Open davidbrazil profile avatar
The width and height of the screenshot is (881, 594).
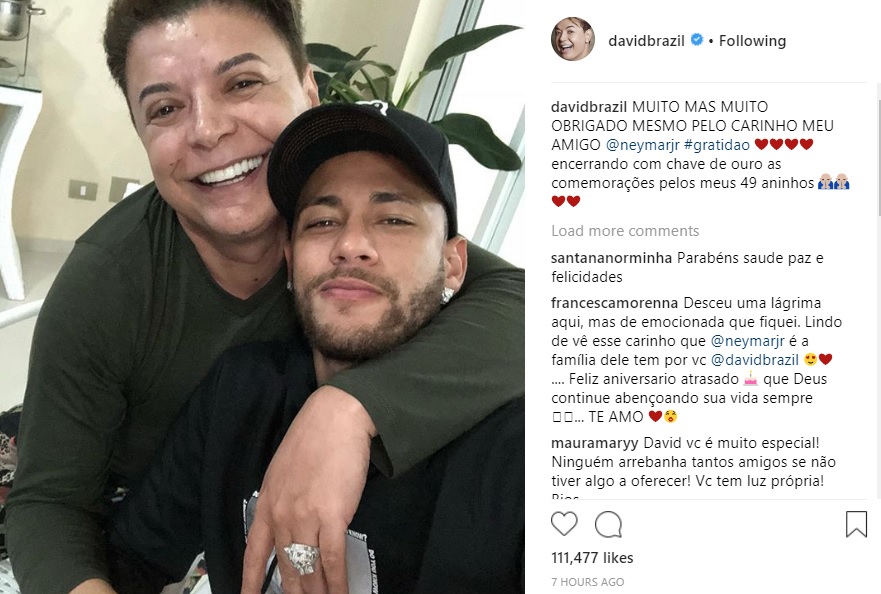(573, 39)
